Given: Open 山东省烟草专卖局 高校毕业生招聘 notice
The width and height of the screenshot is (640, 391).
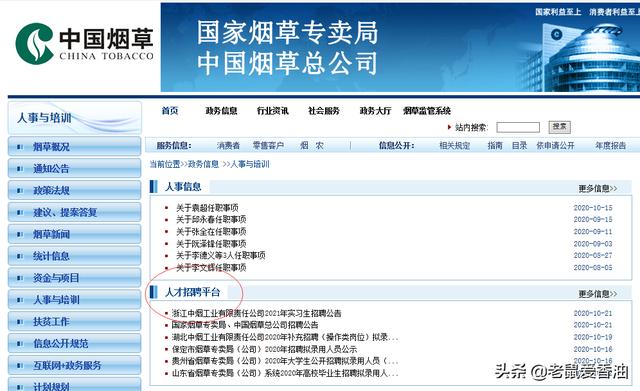Looking at the screenshot, I should 284,373.
